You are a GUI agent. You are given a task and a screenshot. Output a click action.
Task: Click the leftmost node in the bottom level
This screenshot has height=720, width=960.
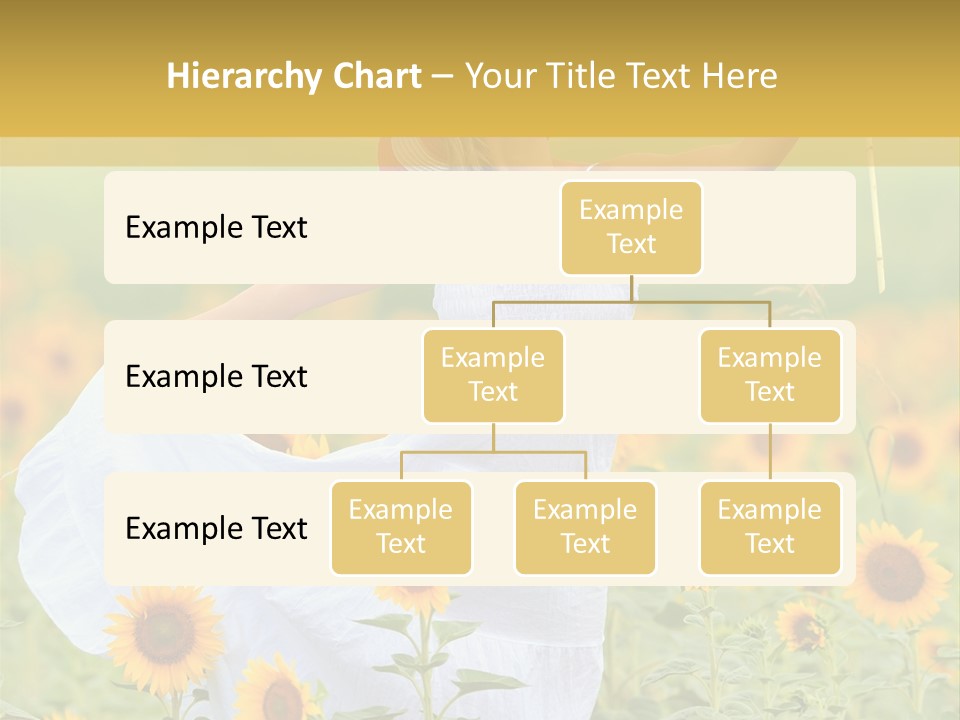coord(401,527)
